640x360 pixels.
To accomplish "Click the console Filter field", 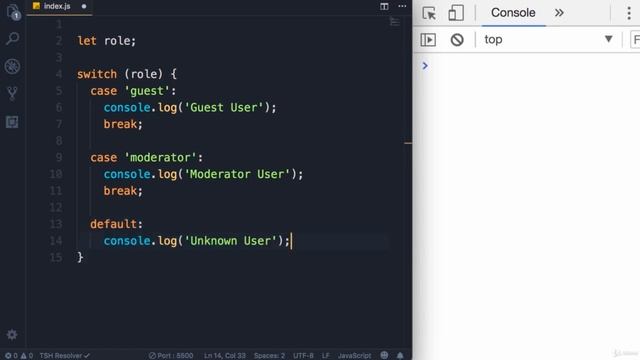I will click(x=635, y=40).
